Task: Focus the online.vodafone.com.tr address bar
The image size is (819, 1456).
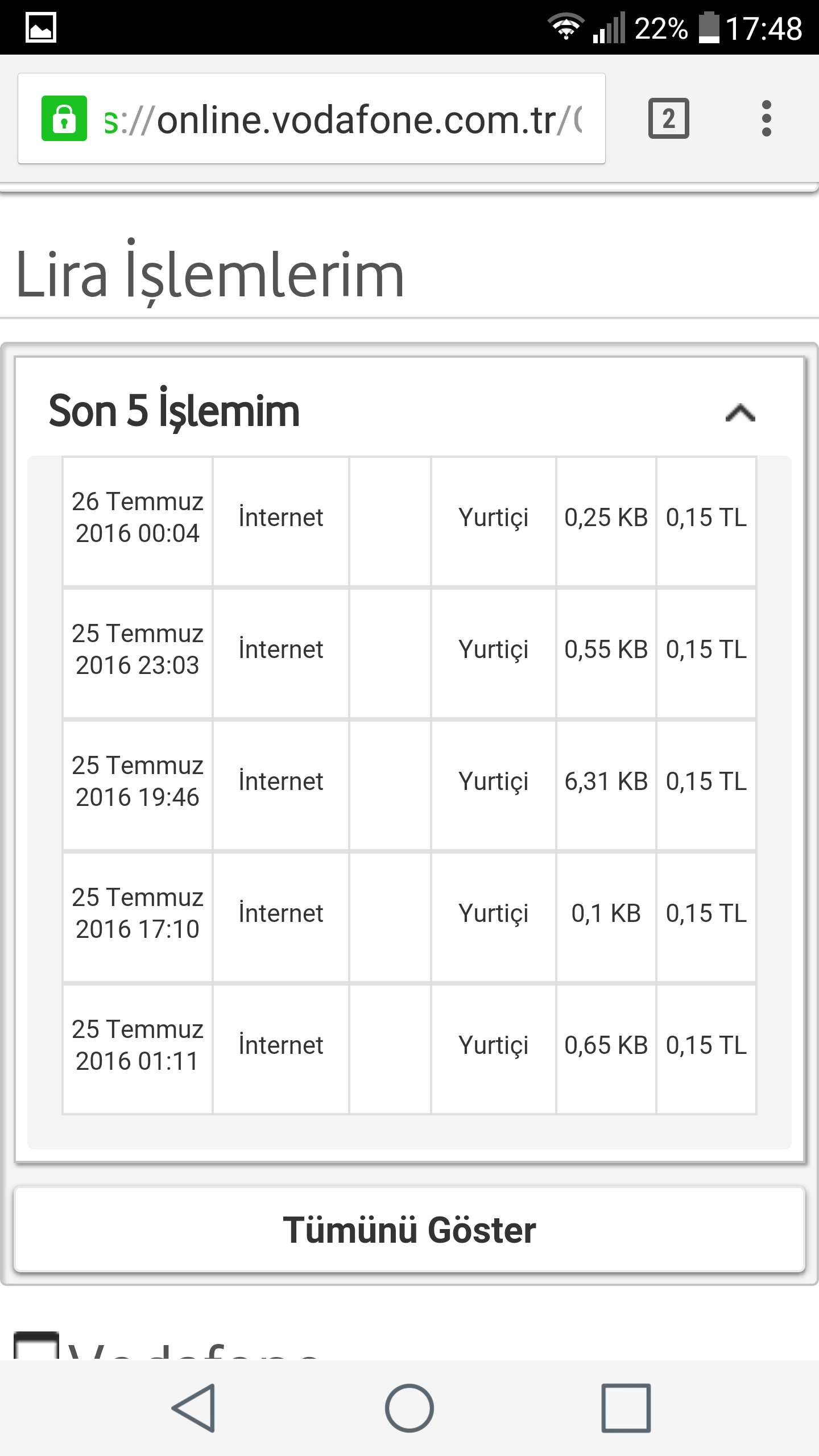Action: (341, 119)
